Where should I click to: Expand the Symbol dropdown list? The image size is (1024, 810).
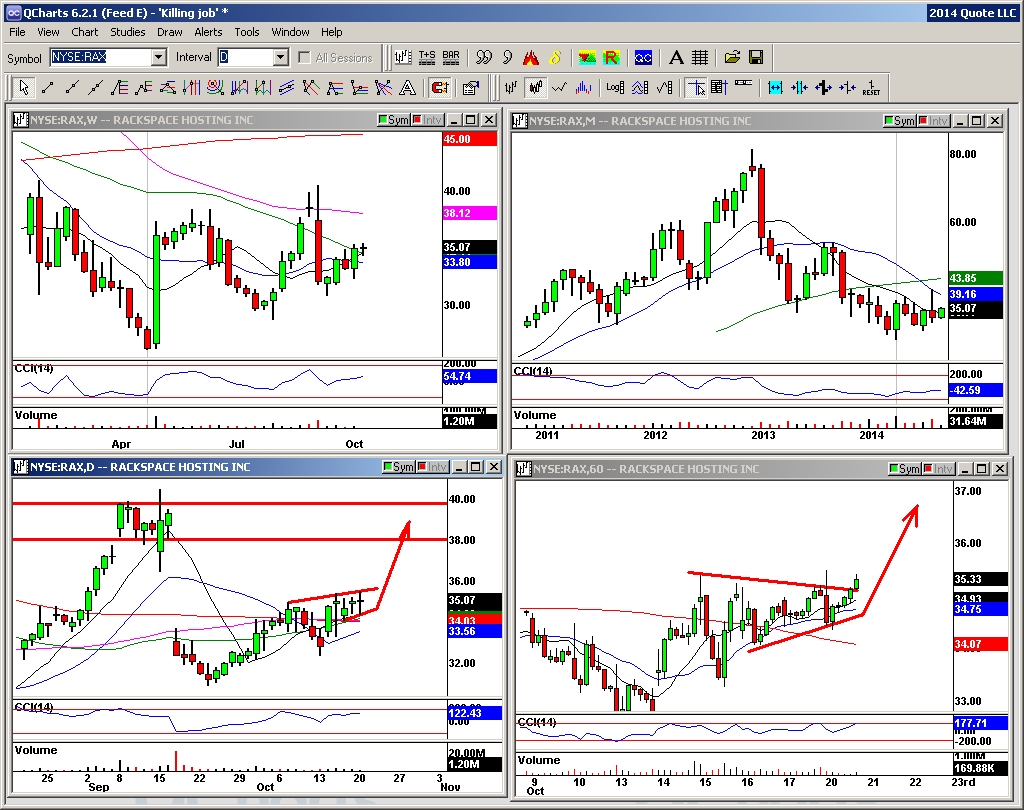click(159, 57)
